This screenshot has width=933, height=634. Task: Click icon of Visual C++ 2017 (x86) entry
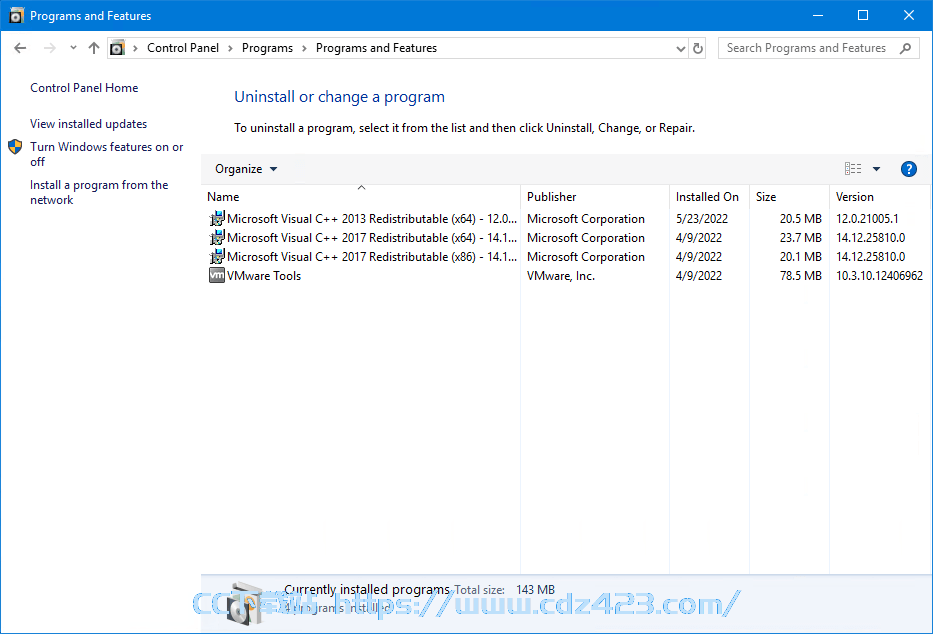217,257
